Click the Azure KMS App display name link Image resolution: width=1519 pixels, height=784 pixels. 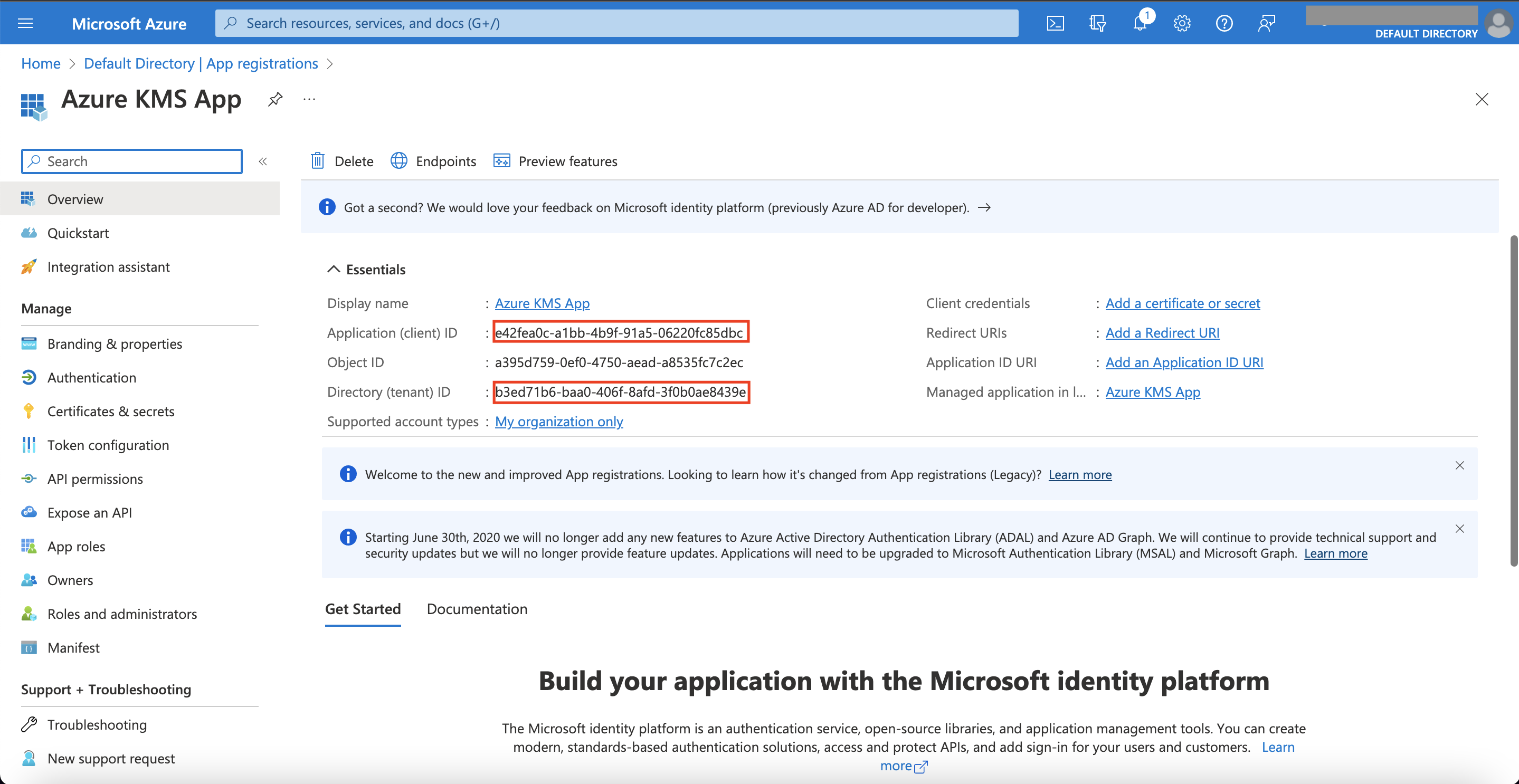click(542, 303)
